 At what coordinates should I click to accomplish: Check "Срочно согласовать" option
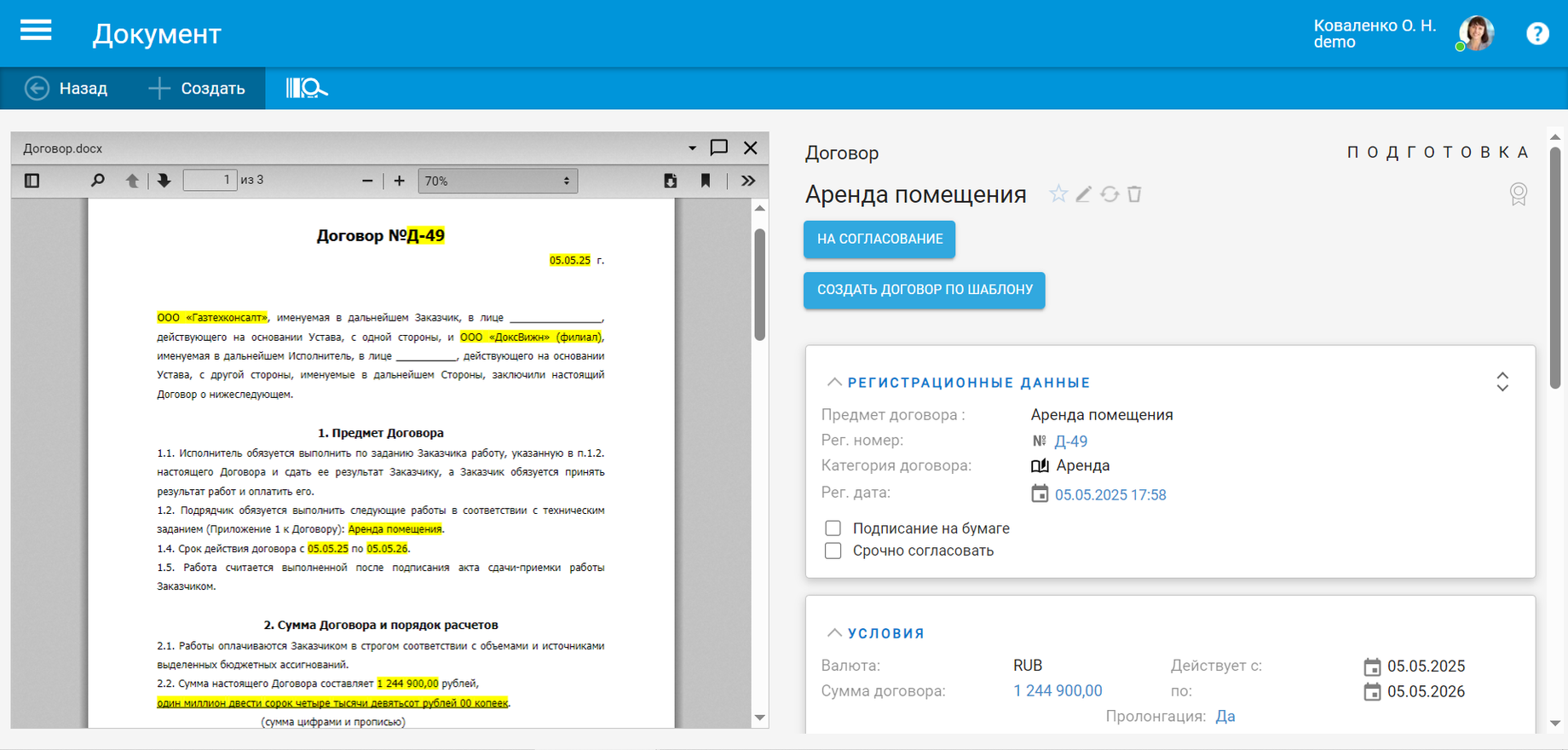coord(833,551)
